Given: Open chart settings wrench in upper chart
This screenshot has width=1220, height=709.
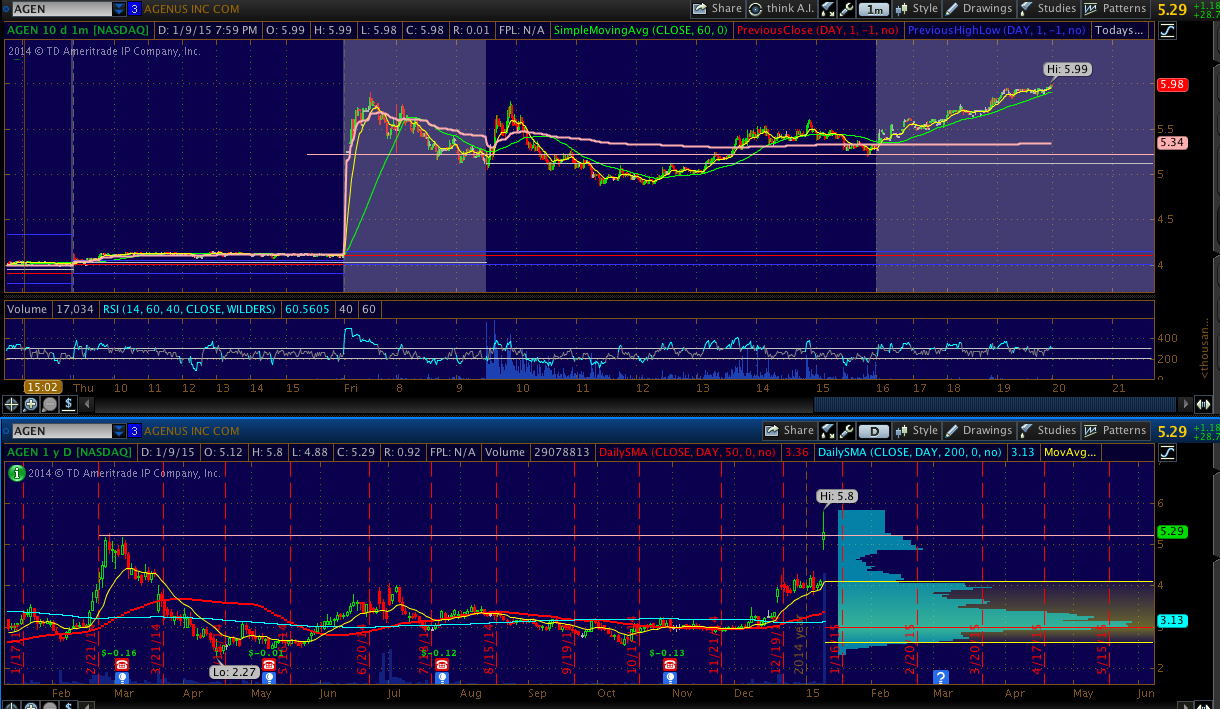Looking at the screenshot, I should coord(847,9).
